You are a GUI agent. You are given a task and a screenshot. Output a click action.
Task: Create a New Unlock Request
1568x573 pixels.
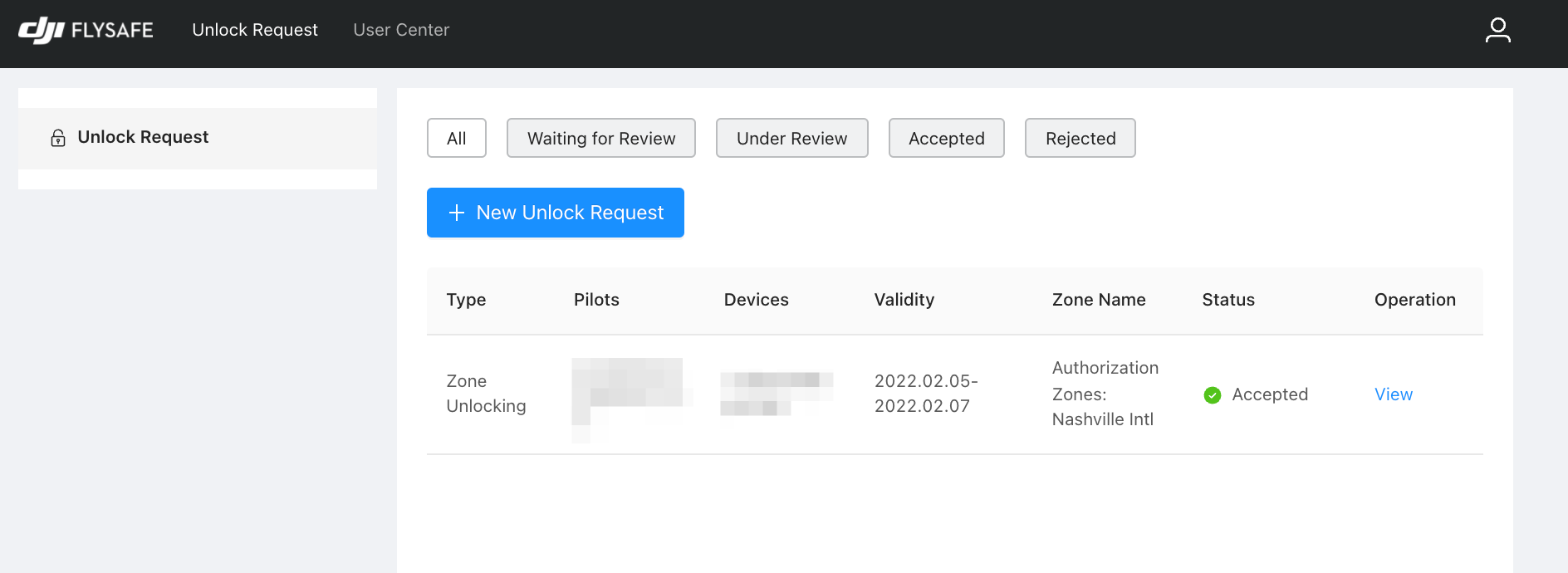click(x=556, y=213)
